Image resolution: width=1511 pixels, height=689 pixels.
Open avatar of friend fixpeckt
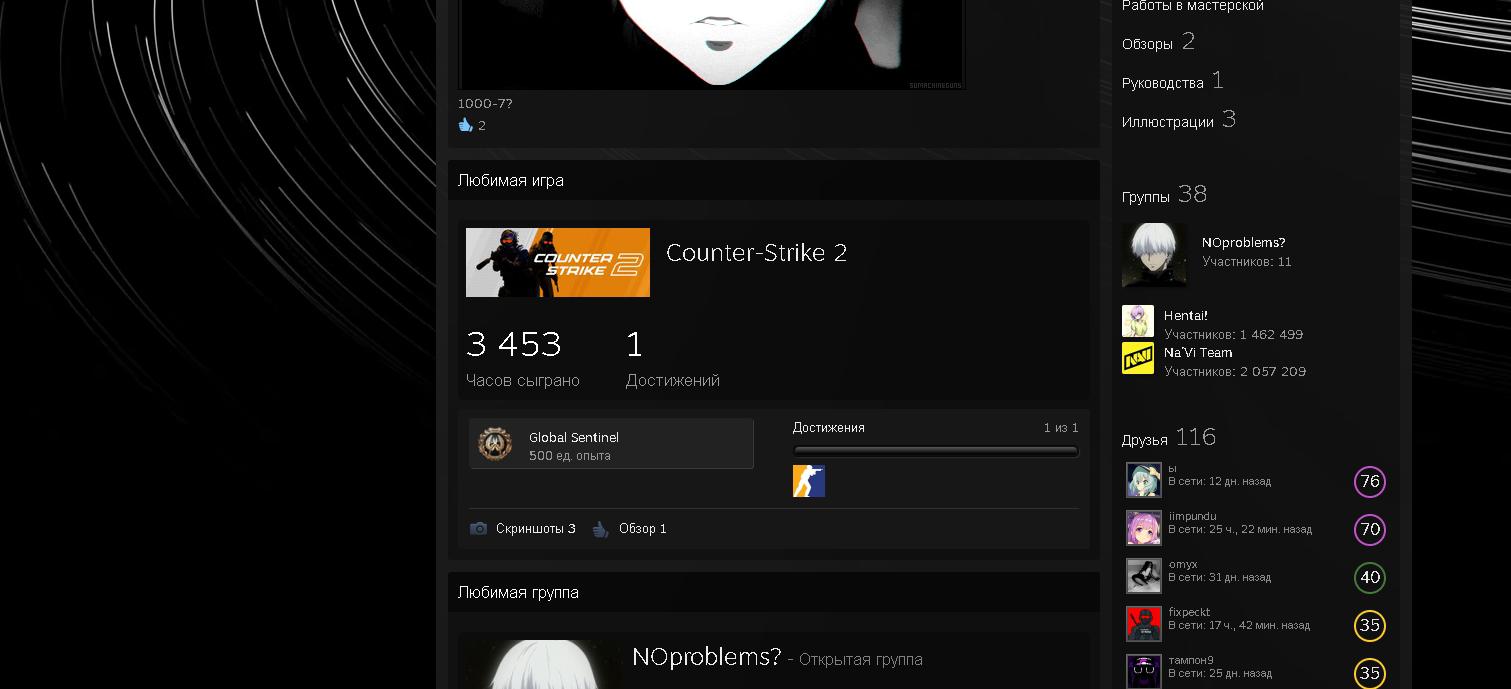1144,624
